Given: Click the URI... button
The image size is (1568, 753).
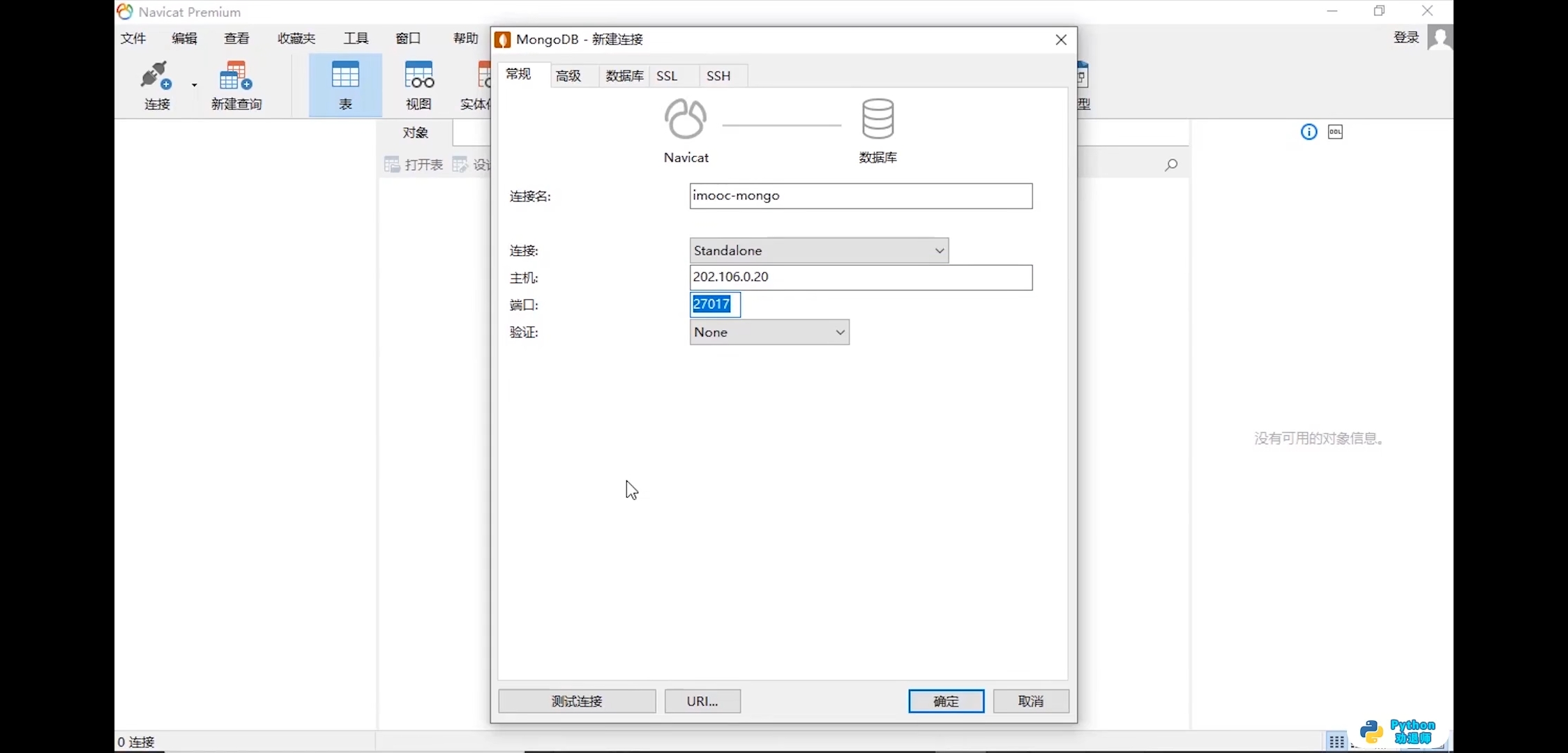Looking at the screenshot, I should click(x=702, y=701).
